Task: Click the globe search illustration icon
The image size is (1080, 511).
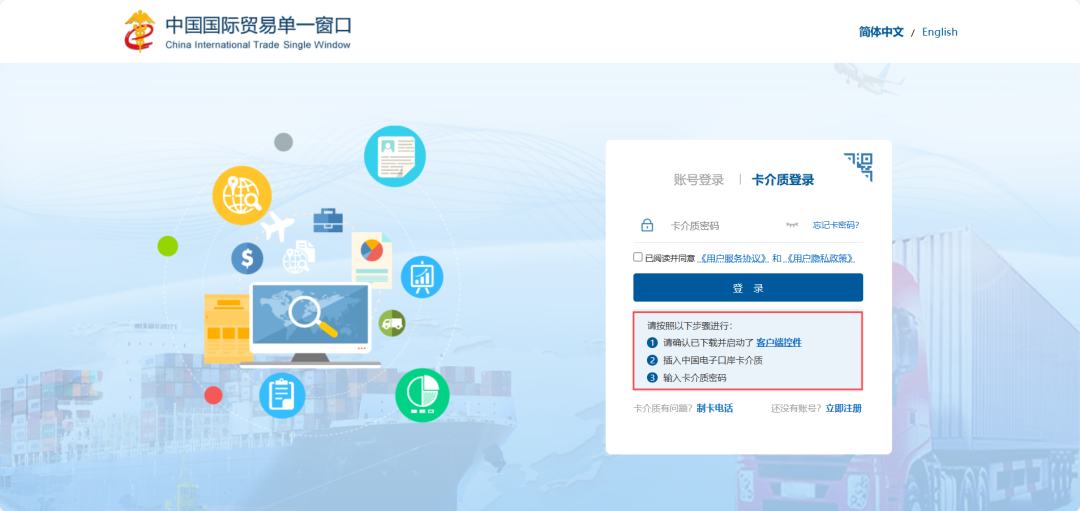Action: click(x=242, y=195)
